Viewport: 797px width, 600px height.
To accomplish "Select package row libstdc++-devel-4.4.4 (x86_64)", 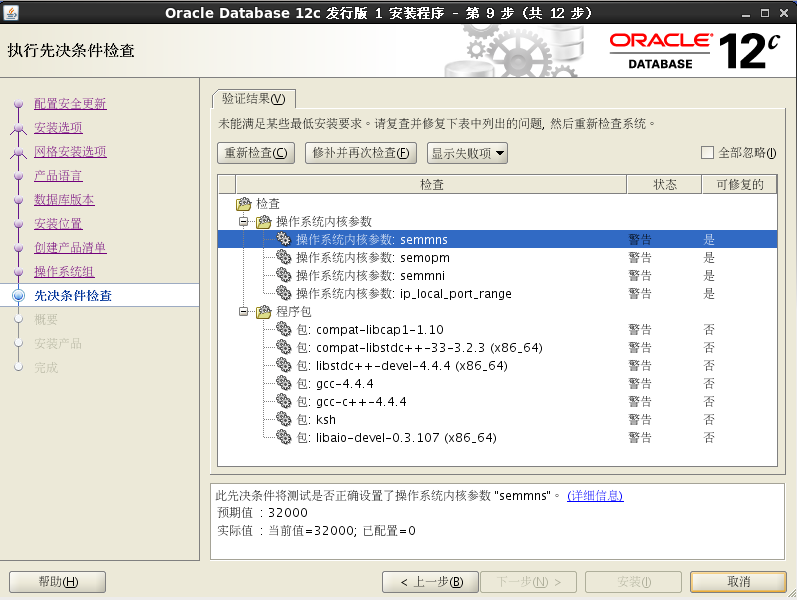I will click(x=497, y=365).
